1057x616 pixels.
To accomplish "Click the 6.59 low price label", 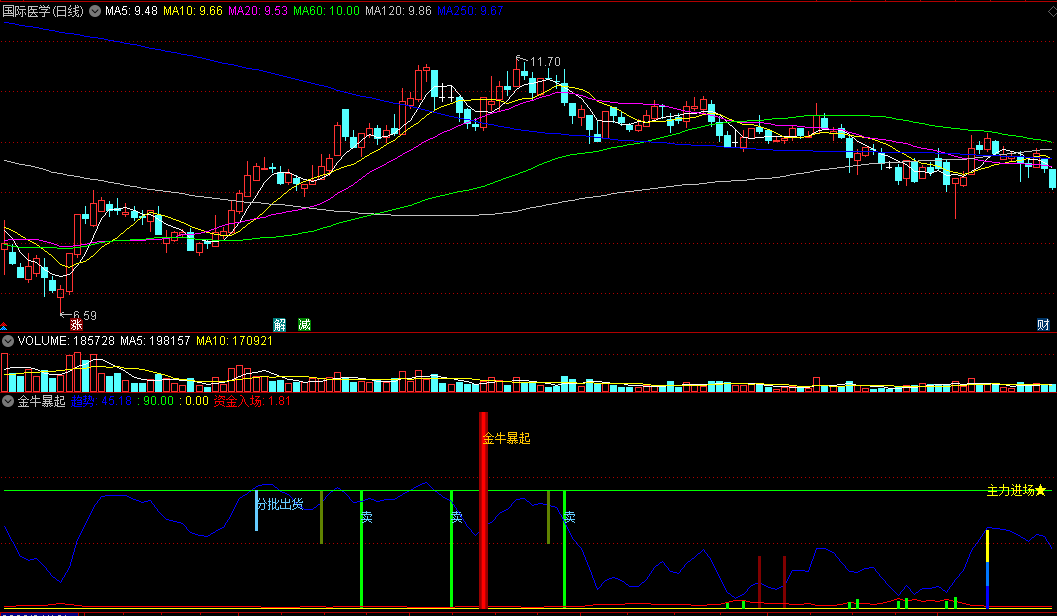I will click(x=84, y=315).
